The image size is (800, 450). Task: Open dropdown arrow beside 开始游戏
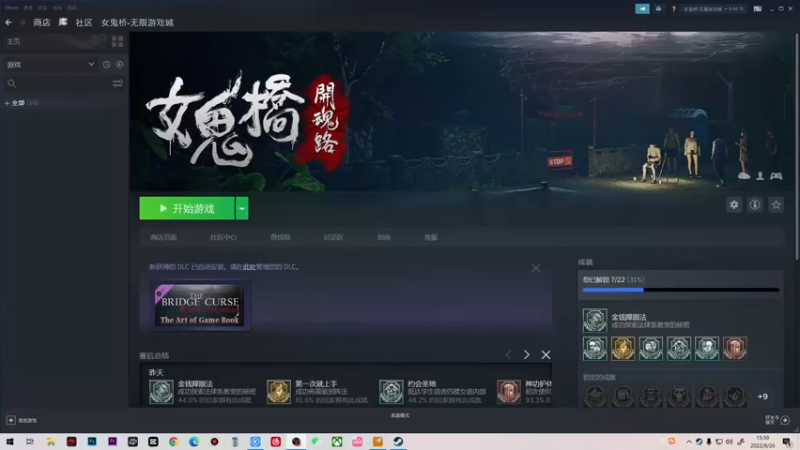[242, 208]
